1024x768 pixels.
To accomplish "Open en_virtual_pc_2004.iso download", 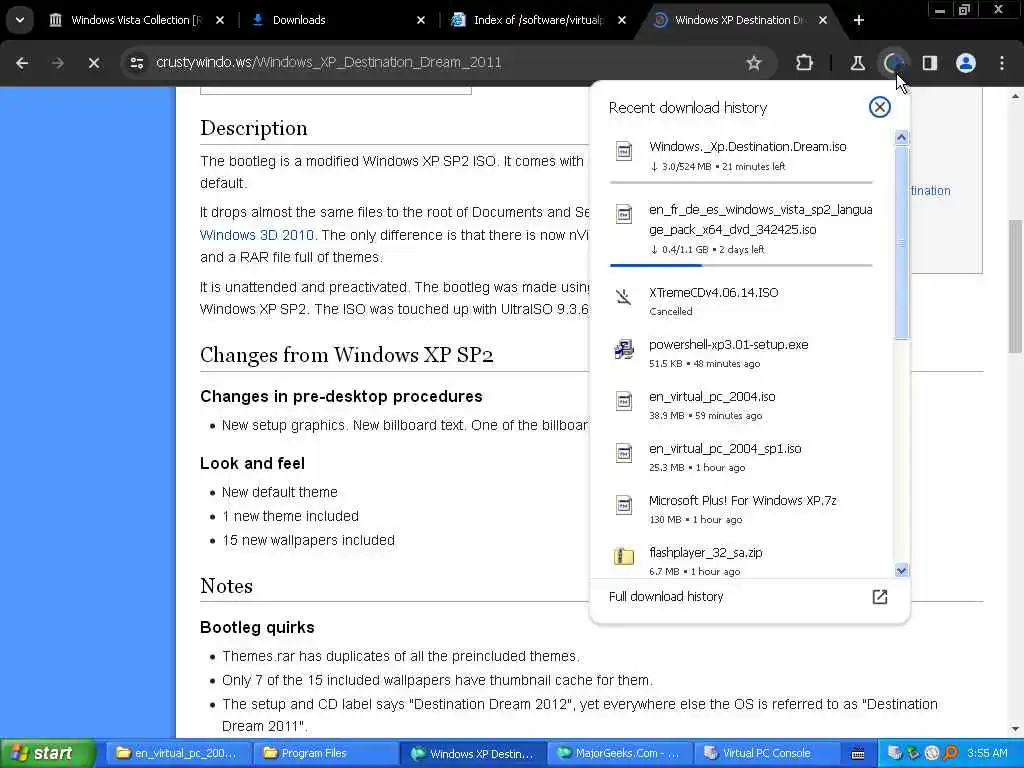I will point(741,405).
